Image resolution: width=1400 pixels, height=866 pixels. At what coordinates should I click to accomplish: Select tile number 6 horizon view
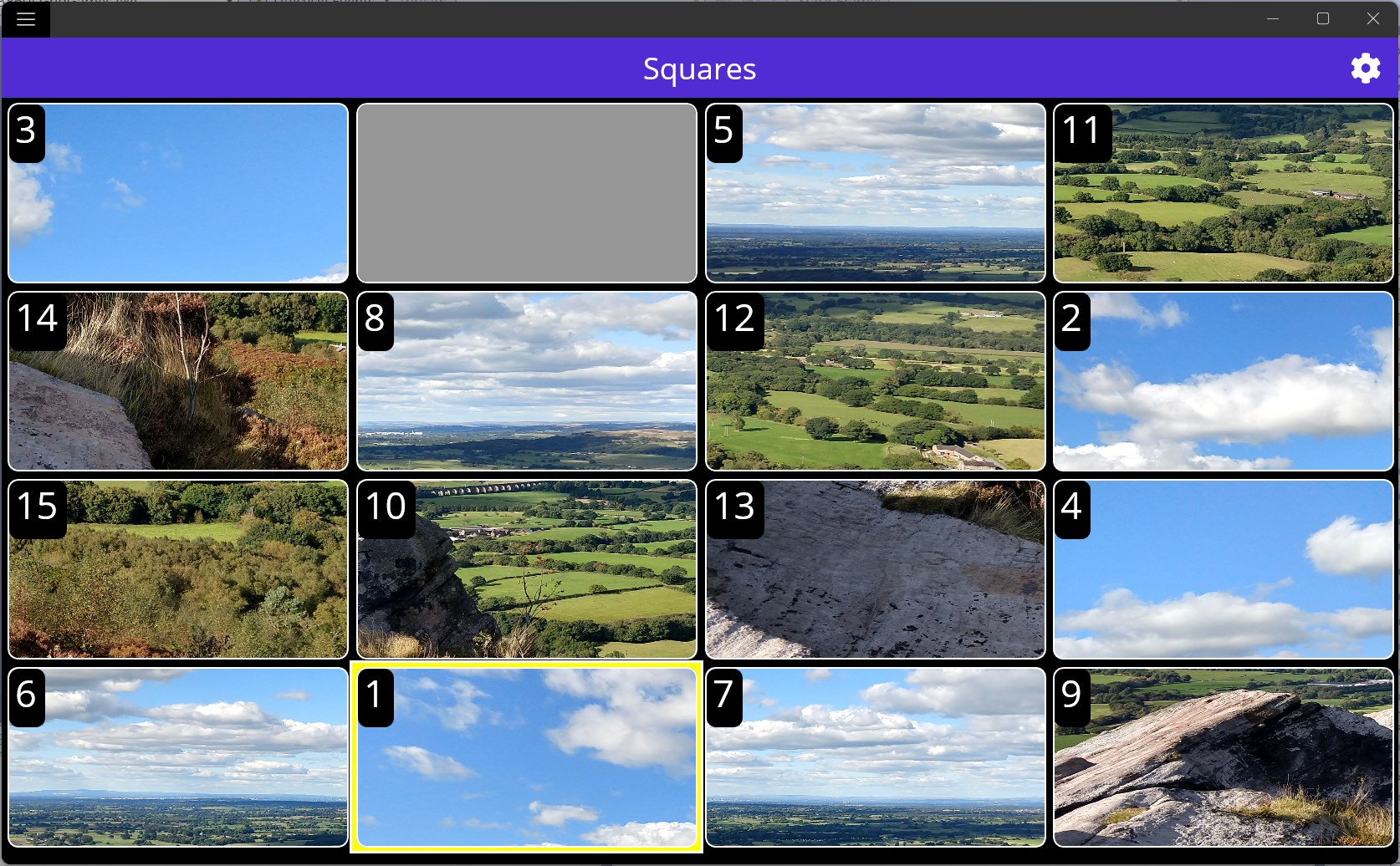[178, 757]
